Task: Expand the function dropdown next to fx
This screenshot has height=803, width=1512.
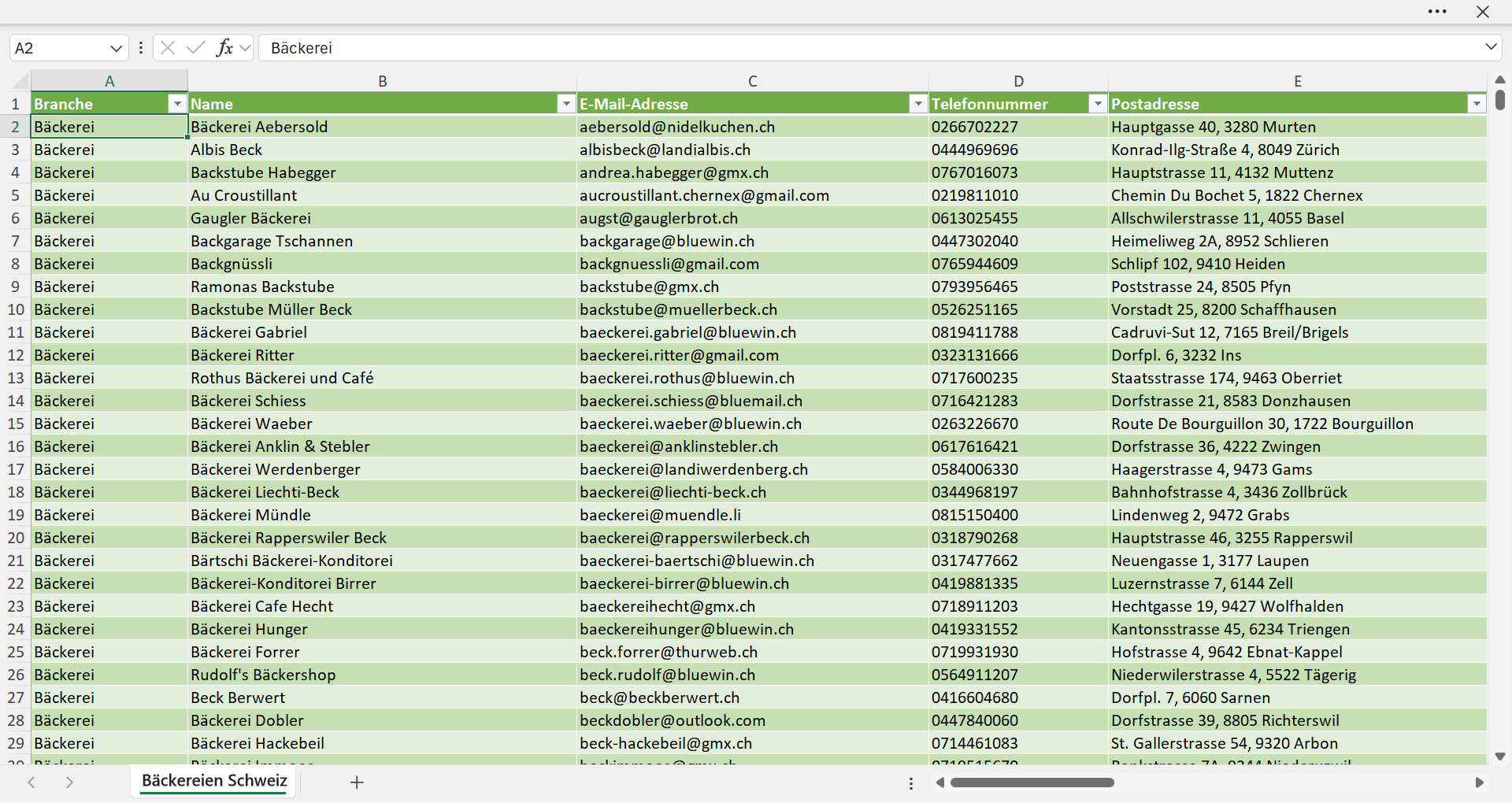Action: pyautogui.click(x=245, y=48)
